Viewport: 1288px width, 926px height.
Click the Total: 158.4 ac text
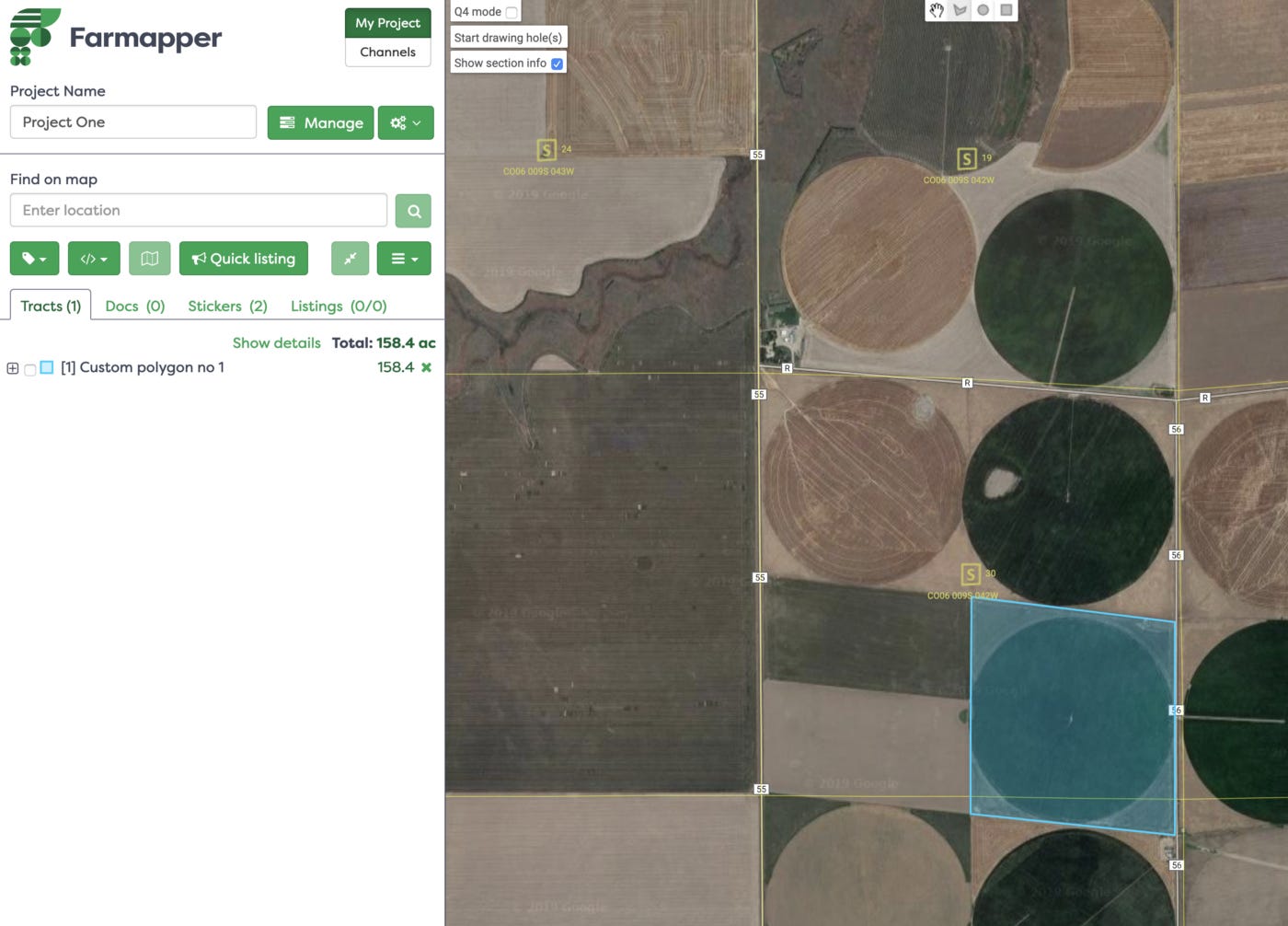point(384,342)
